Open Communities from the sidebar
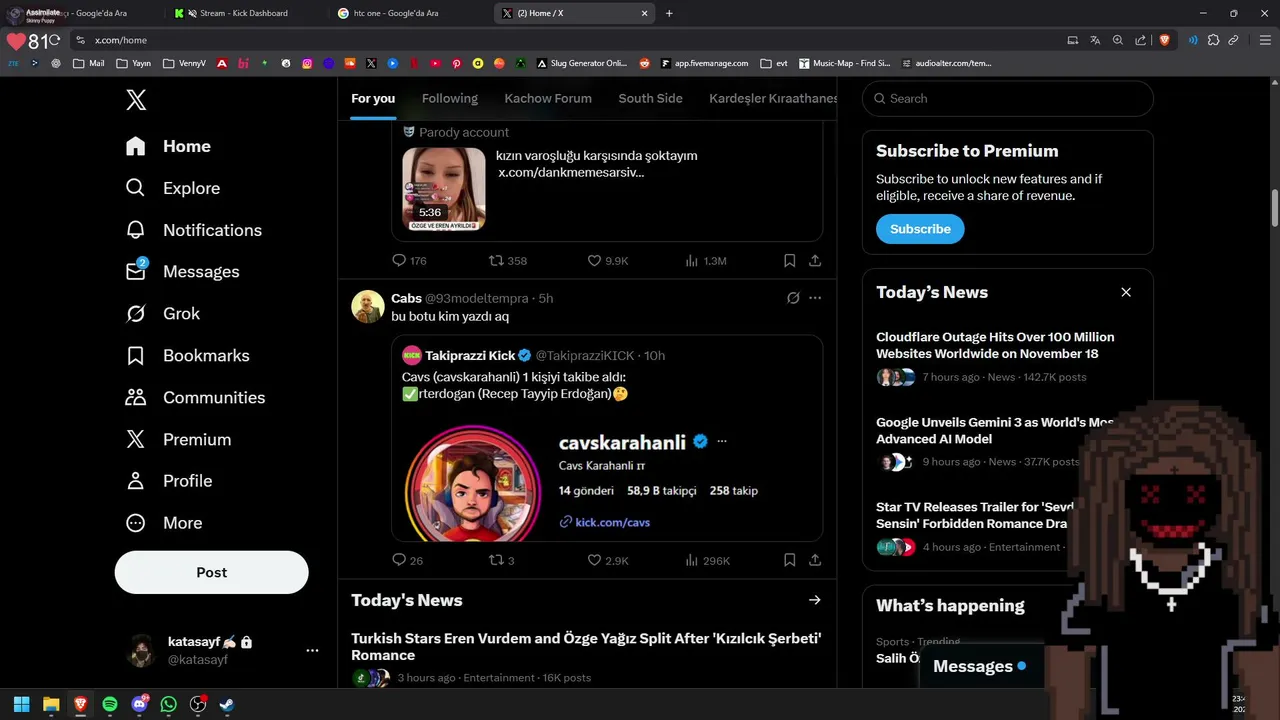The height and width of the screenshot is (720, 1280). (195, 398)
